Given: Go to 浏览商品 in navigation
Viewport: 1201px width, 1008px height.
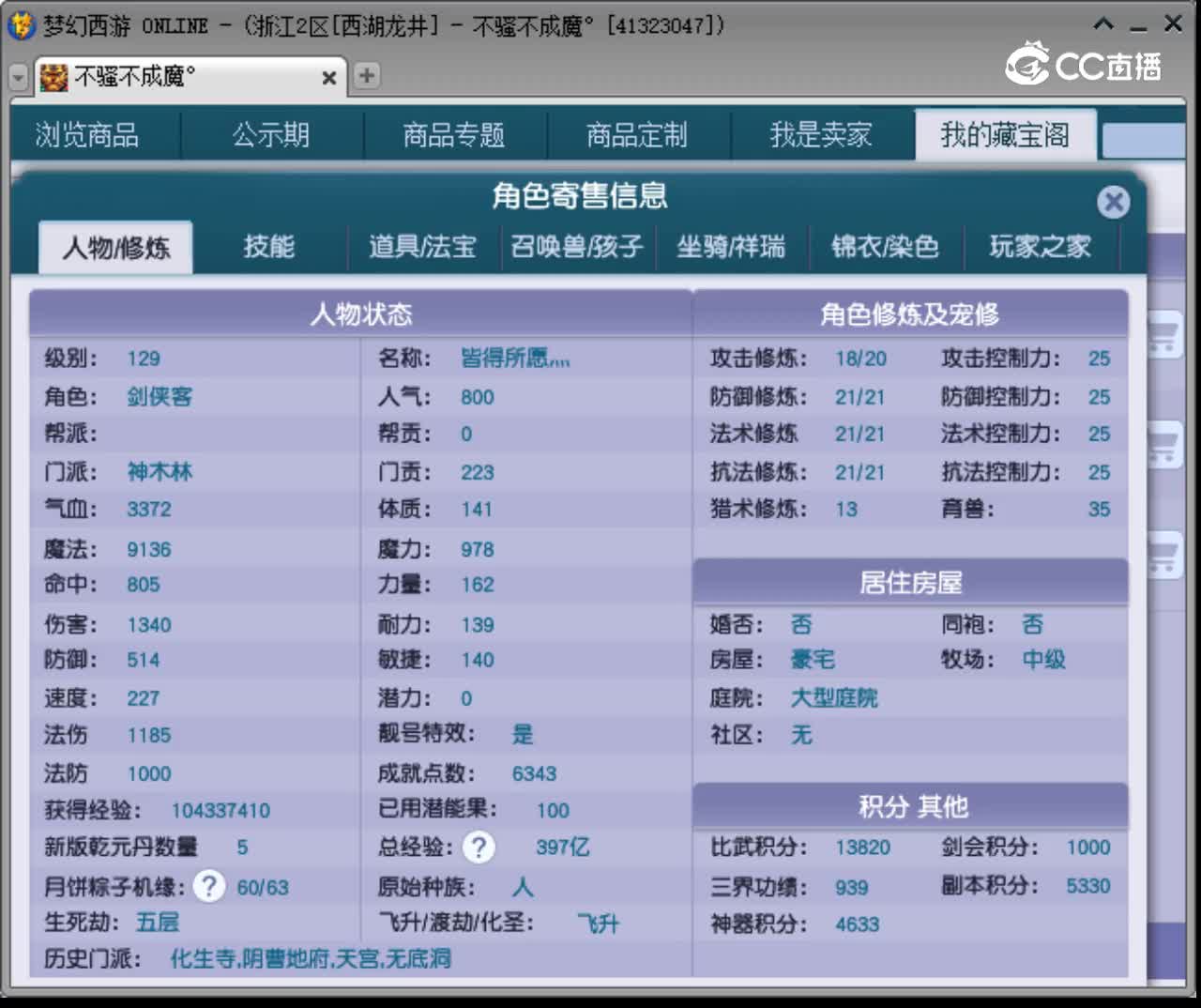Looking at the screenshot, I should (x=87, y=135).
